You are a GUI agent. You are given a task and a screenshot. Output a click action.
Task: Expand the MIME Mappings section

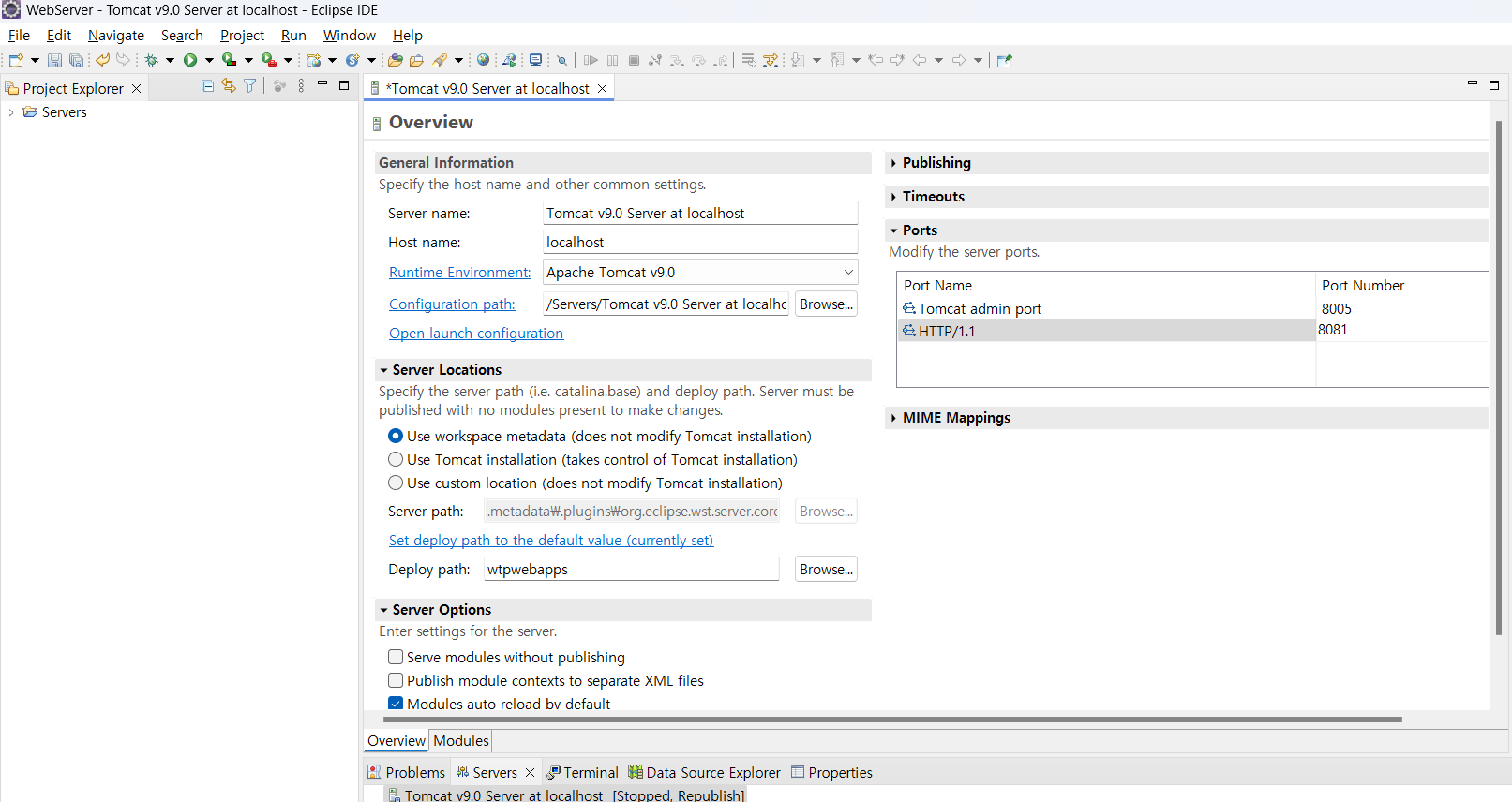click(893, 418)
